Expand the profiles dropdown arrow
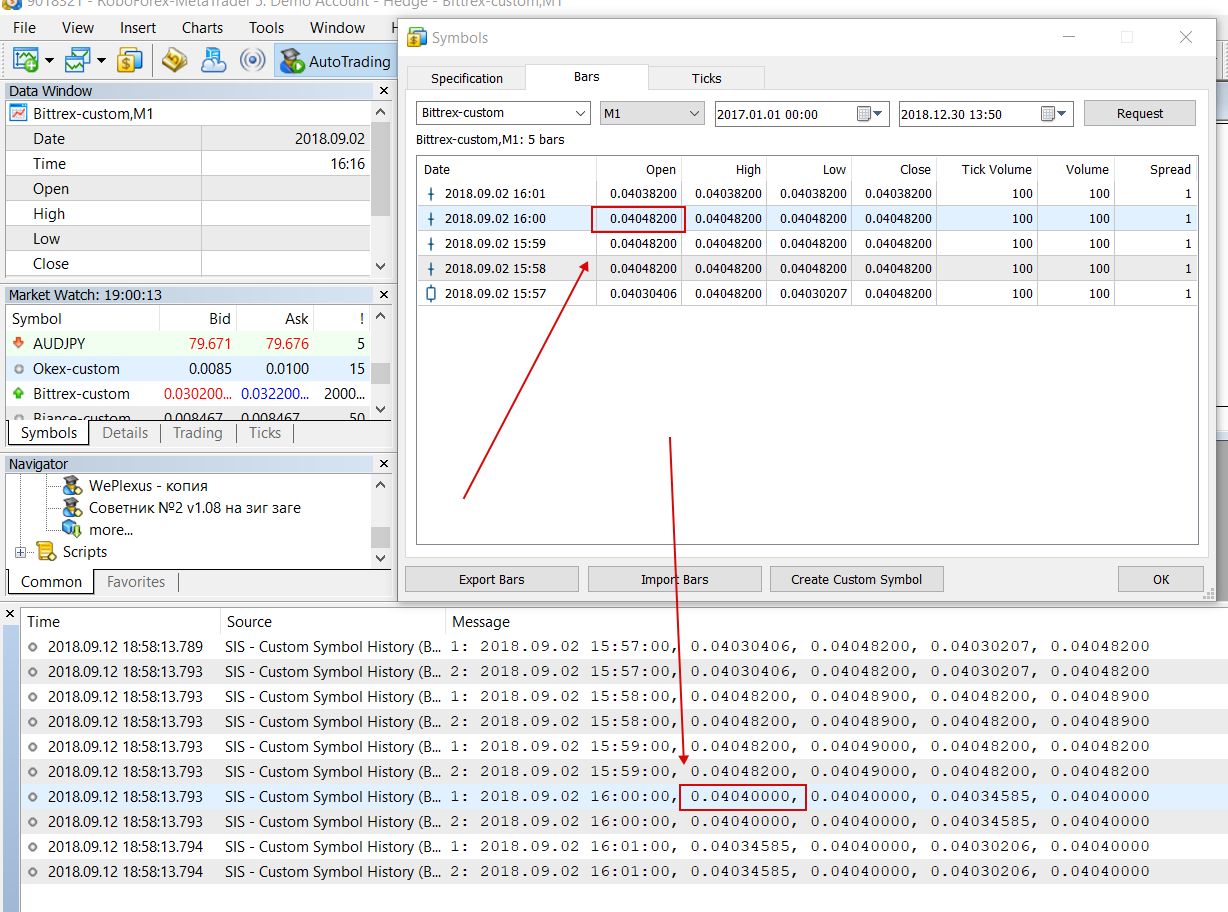The width and height of the screenshot is (1228, 912). 102,61
